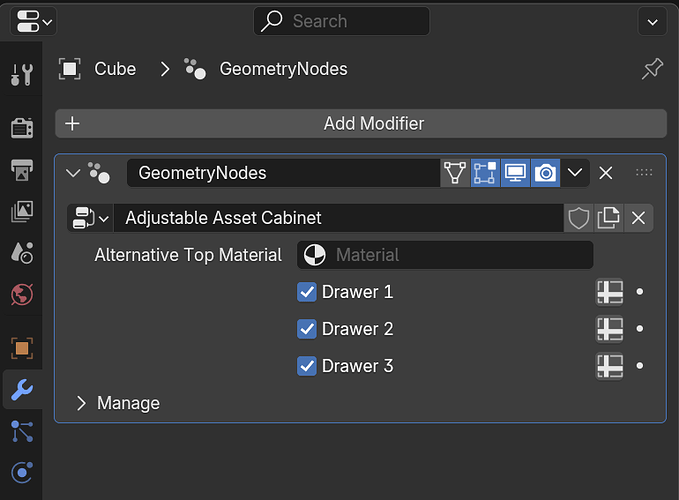Click the breadcrumb chevron arrow
The width and height of the screenshot is (679, 500).
[x=165, y=69]
